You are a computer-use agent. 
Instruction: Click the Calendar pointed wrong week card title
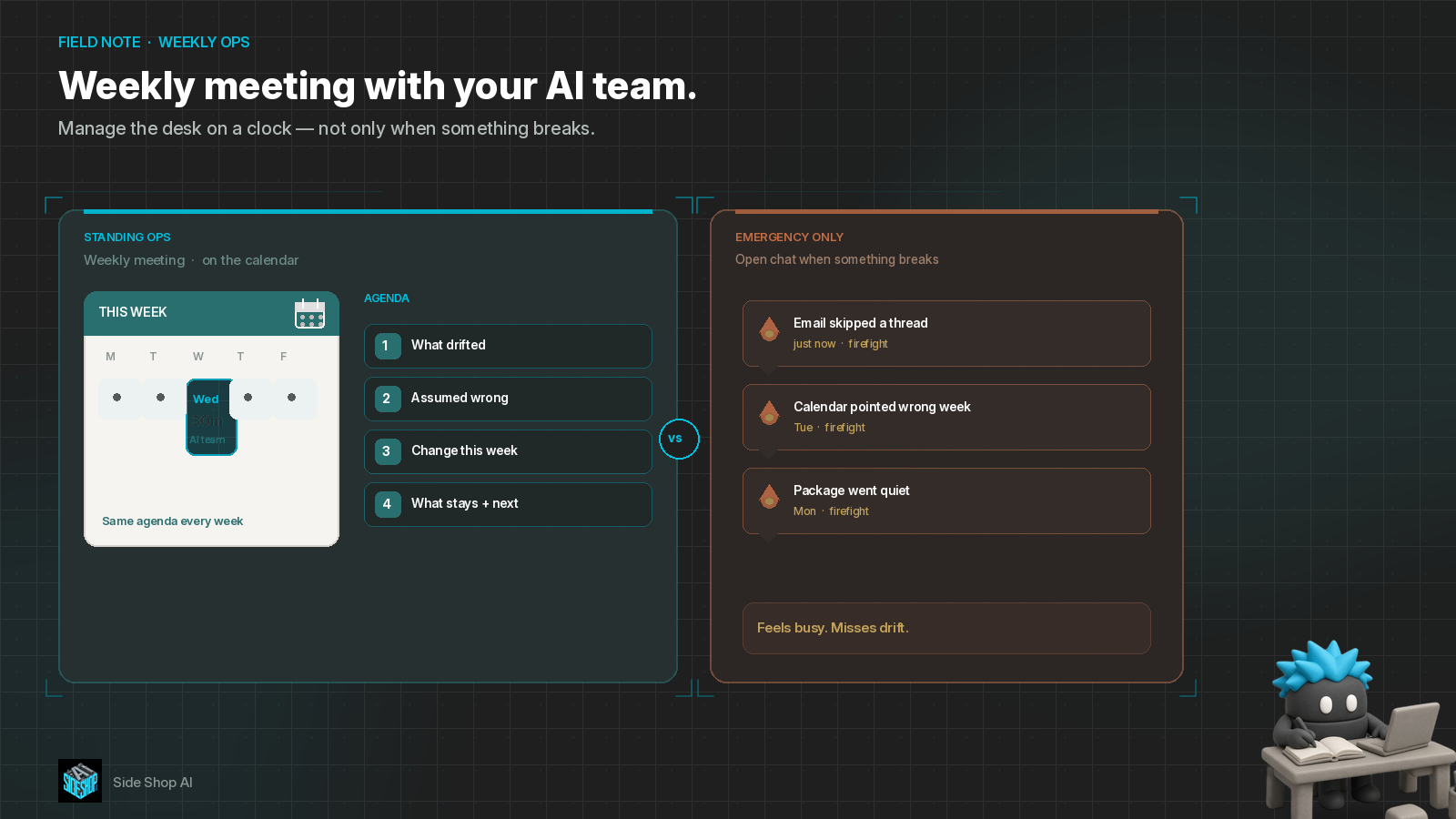click(x=882, y=407)
